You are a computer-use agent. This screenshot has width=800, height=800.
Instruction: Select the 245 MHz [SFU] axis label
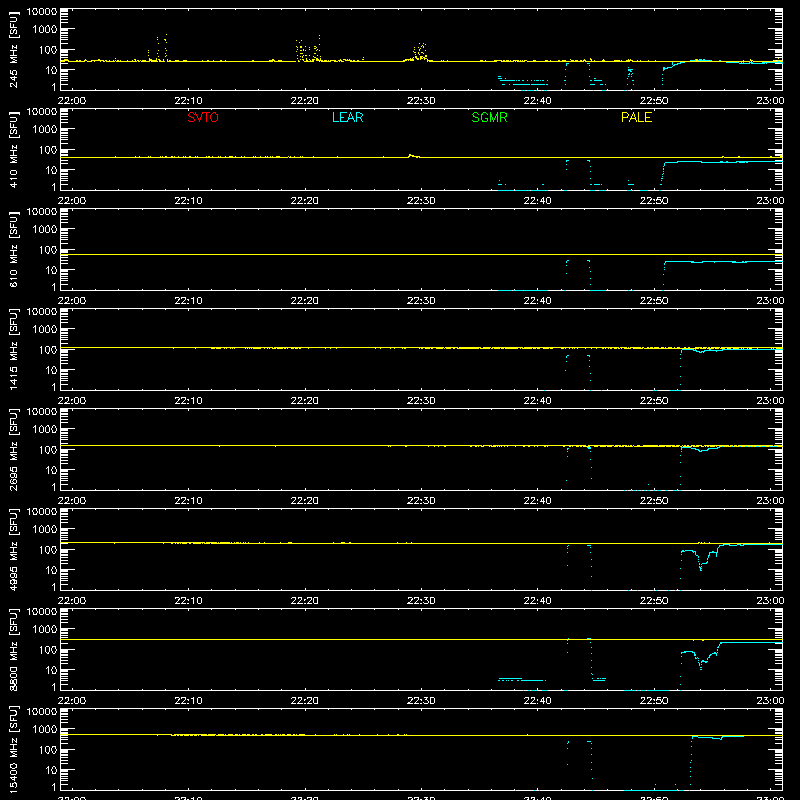pos(14,49)
